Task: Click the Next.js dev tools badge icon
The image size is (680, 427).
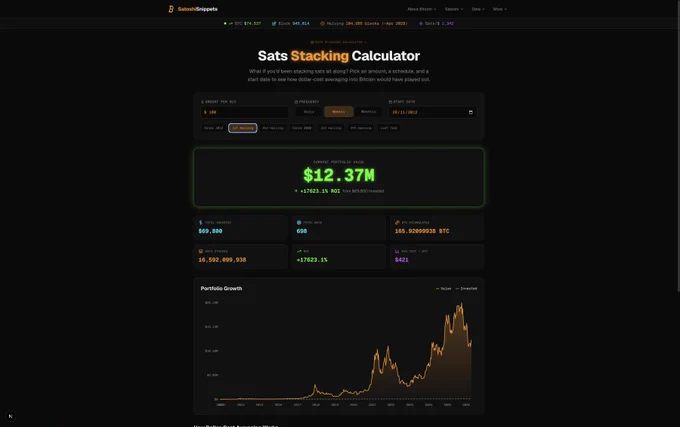Action: tap(11, 416)
